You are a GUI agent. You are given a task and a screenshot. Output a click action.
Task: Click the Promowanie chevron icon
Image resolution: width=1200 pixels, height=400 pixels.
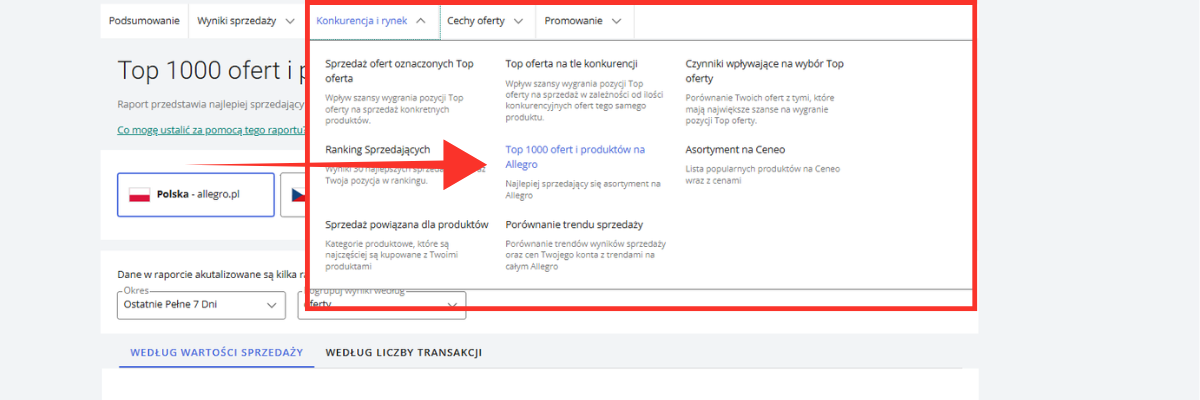616,20
